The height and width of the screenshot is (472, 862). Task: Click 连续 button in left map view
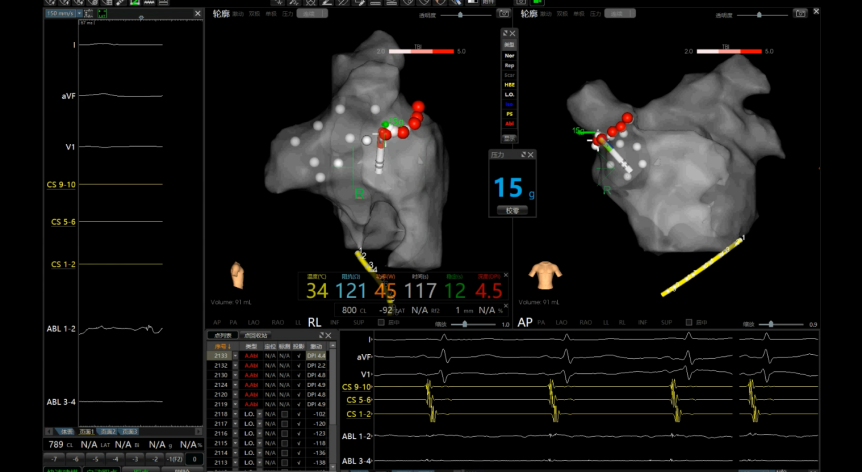(312, 14)
